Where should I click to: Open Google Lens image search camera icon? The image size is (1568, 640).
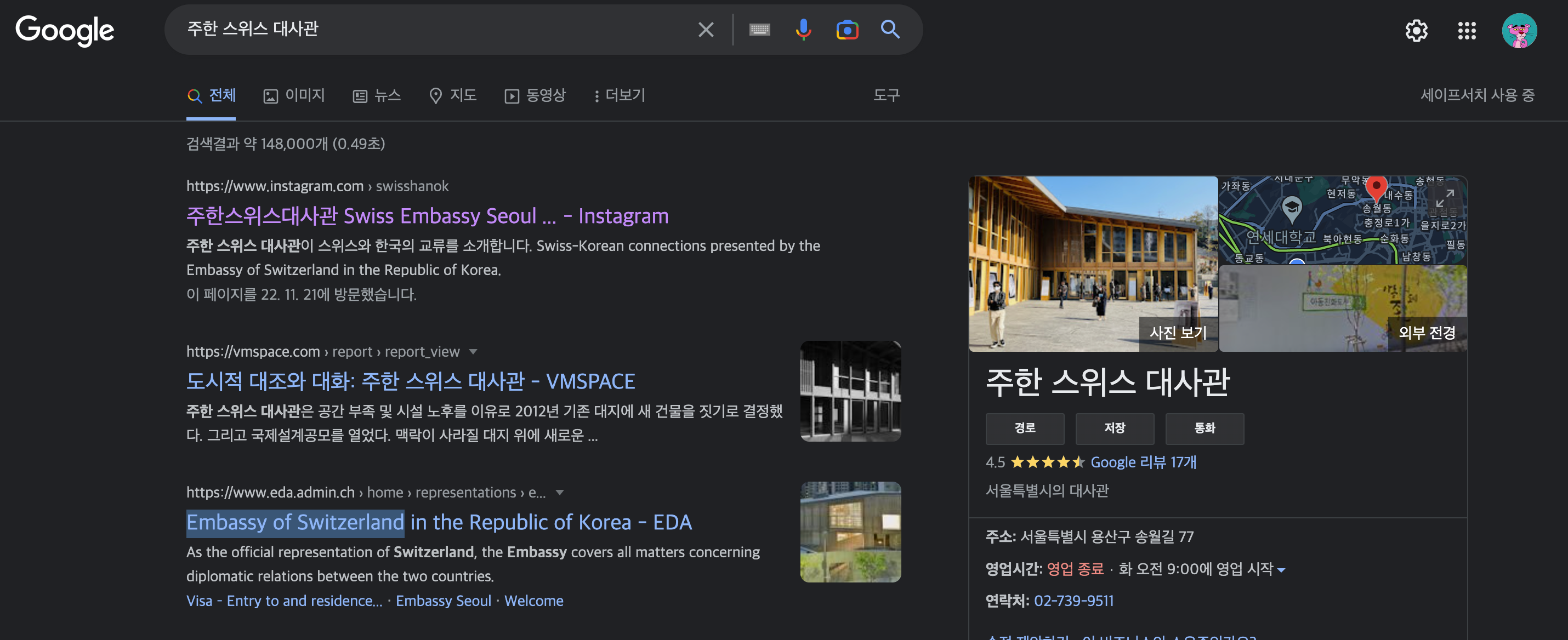(x=847, y=29)
